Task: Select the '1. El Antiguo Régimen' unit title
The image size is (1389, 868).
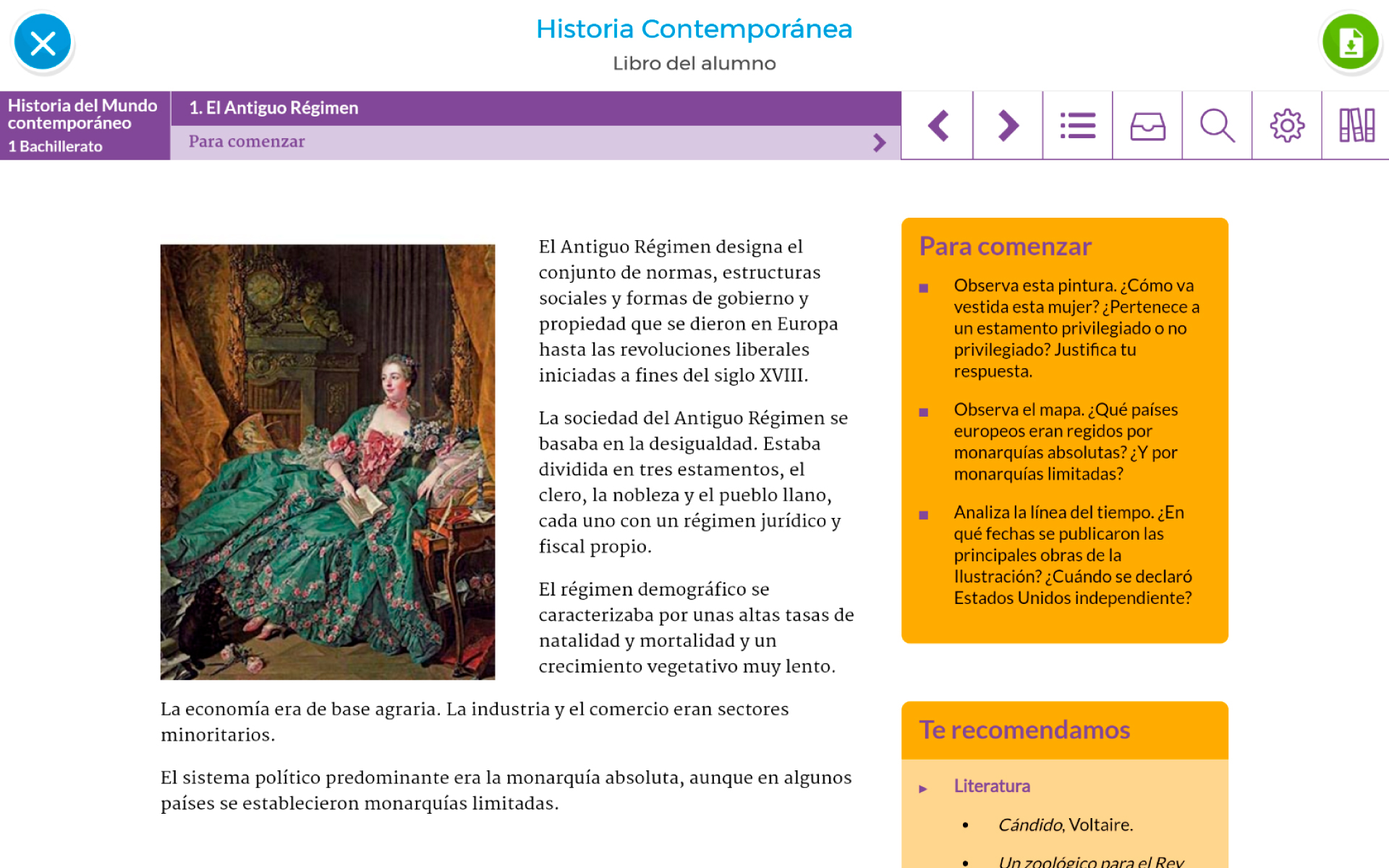Action: 273,108
